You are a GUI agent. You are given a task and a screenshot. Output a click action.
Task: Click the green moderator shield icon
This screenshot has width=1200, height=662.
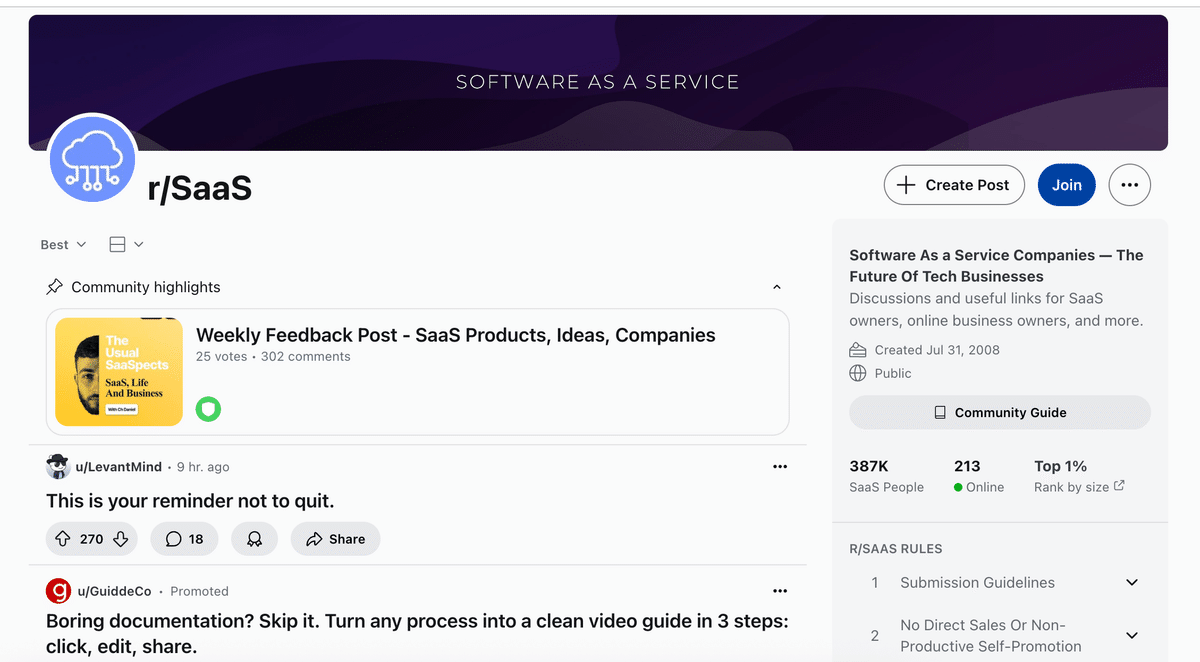208,408
